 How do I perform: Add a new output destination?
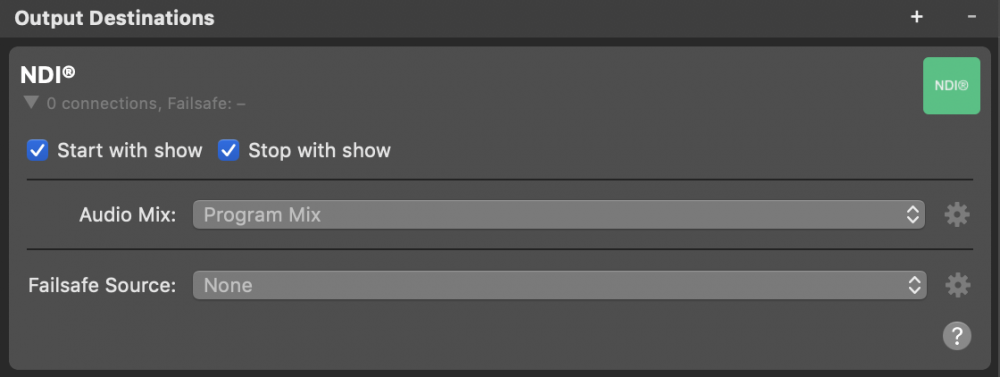[x=916, y=17]
